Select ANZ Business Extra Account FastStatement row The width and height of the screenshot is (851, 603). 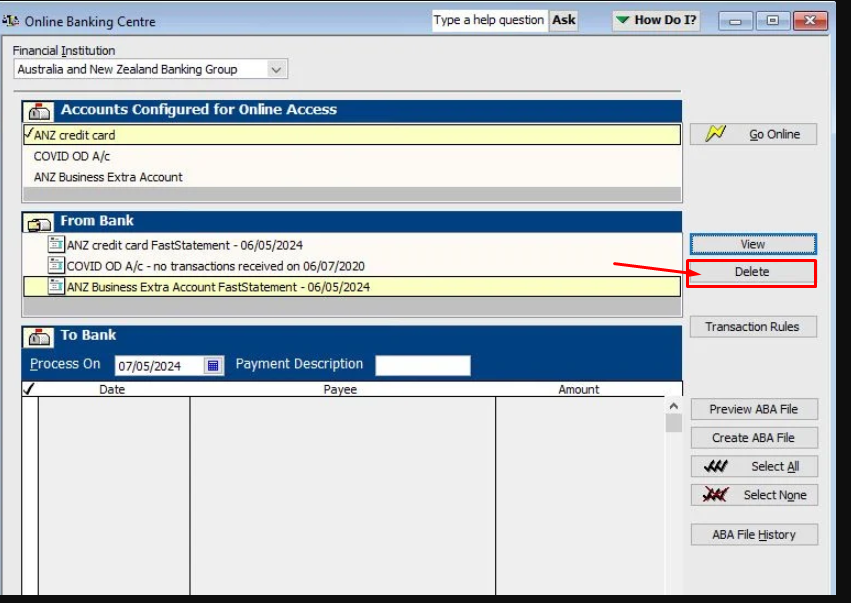coord(352,287)
